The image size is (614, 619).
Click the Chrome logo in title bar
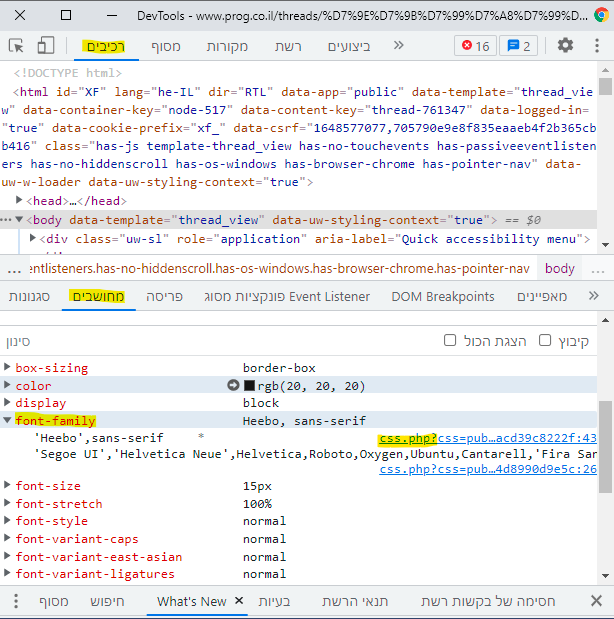click(601, 15)
